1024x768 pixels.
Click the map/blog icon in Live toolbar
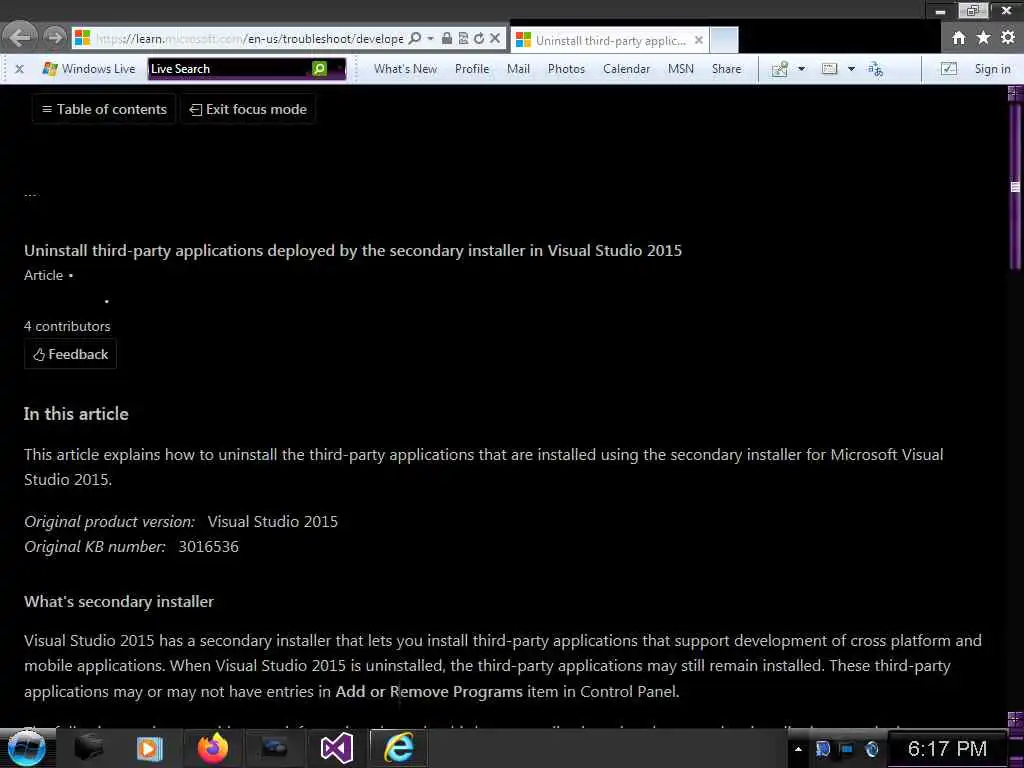coord(779,69)
